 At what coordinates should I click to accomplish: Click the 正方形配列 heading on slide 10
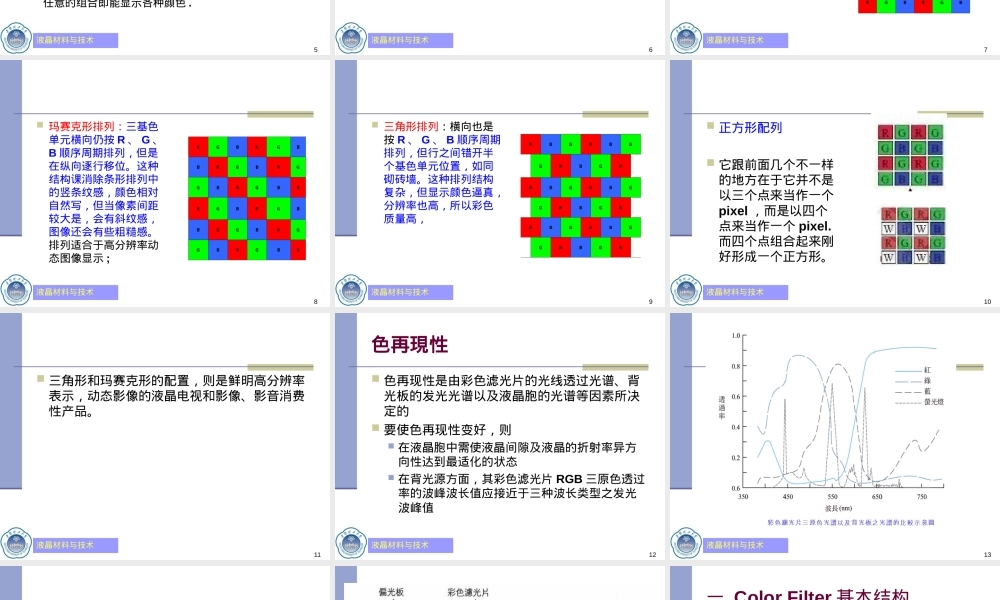pos(750,128)
